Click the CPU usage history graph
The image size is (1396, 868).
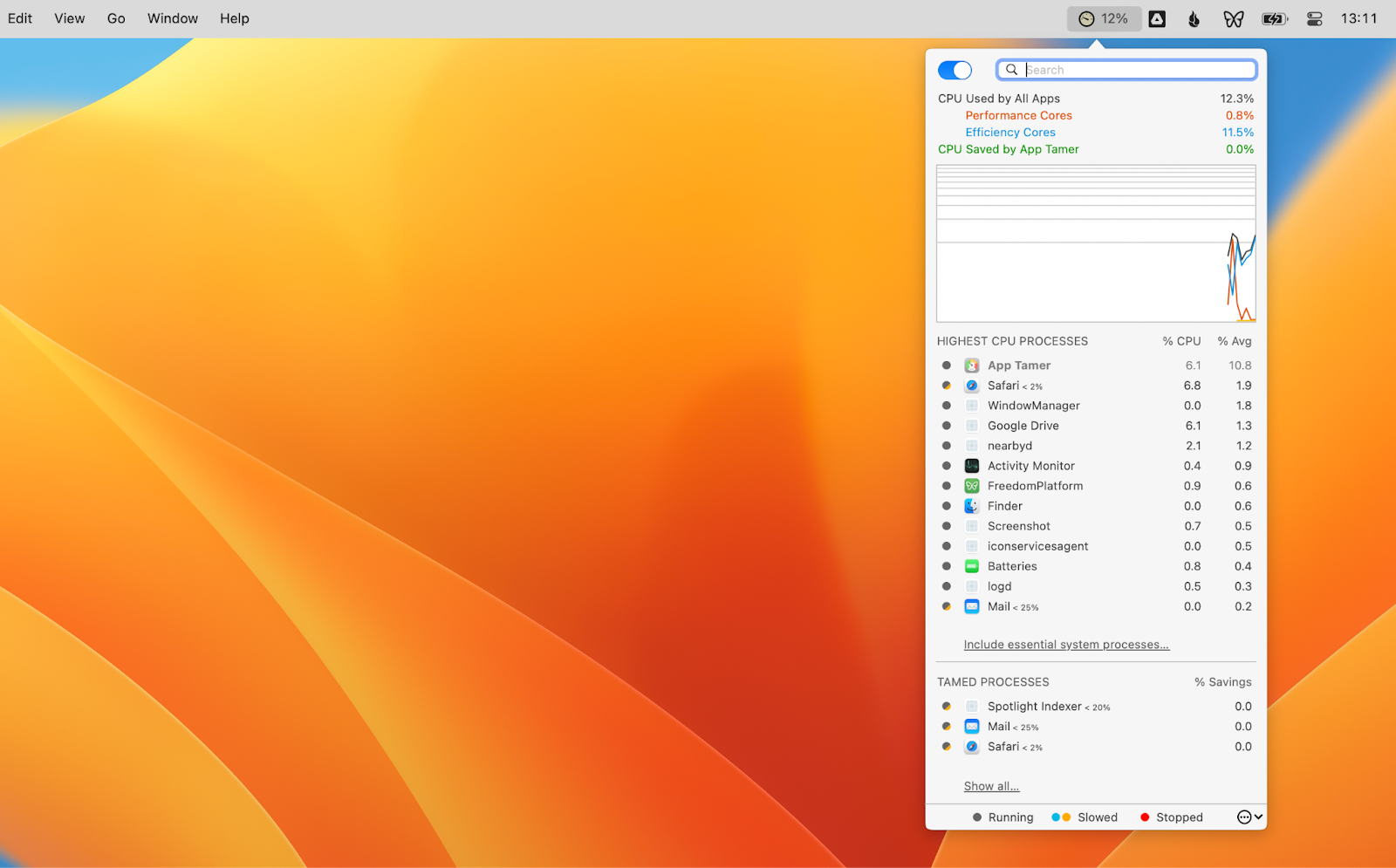[1096, 243]
